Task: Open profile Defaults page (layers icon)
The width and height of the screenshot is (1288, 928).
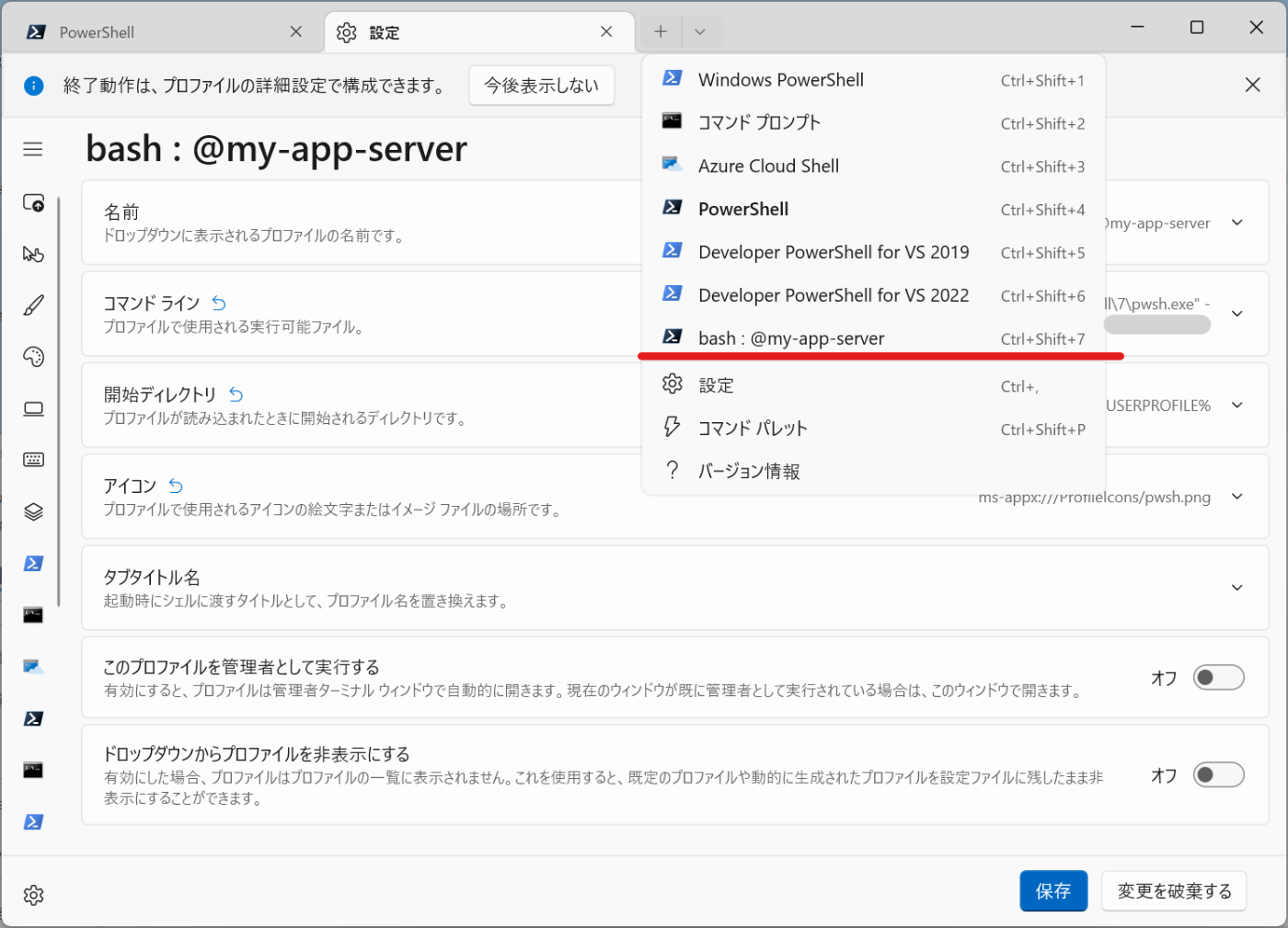Action: click(33, 512)
